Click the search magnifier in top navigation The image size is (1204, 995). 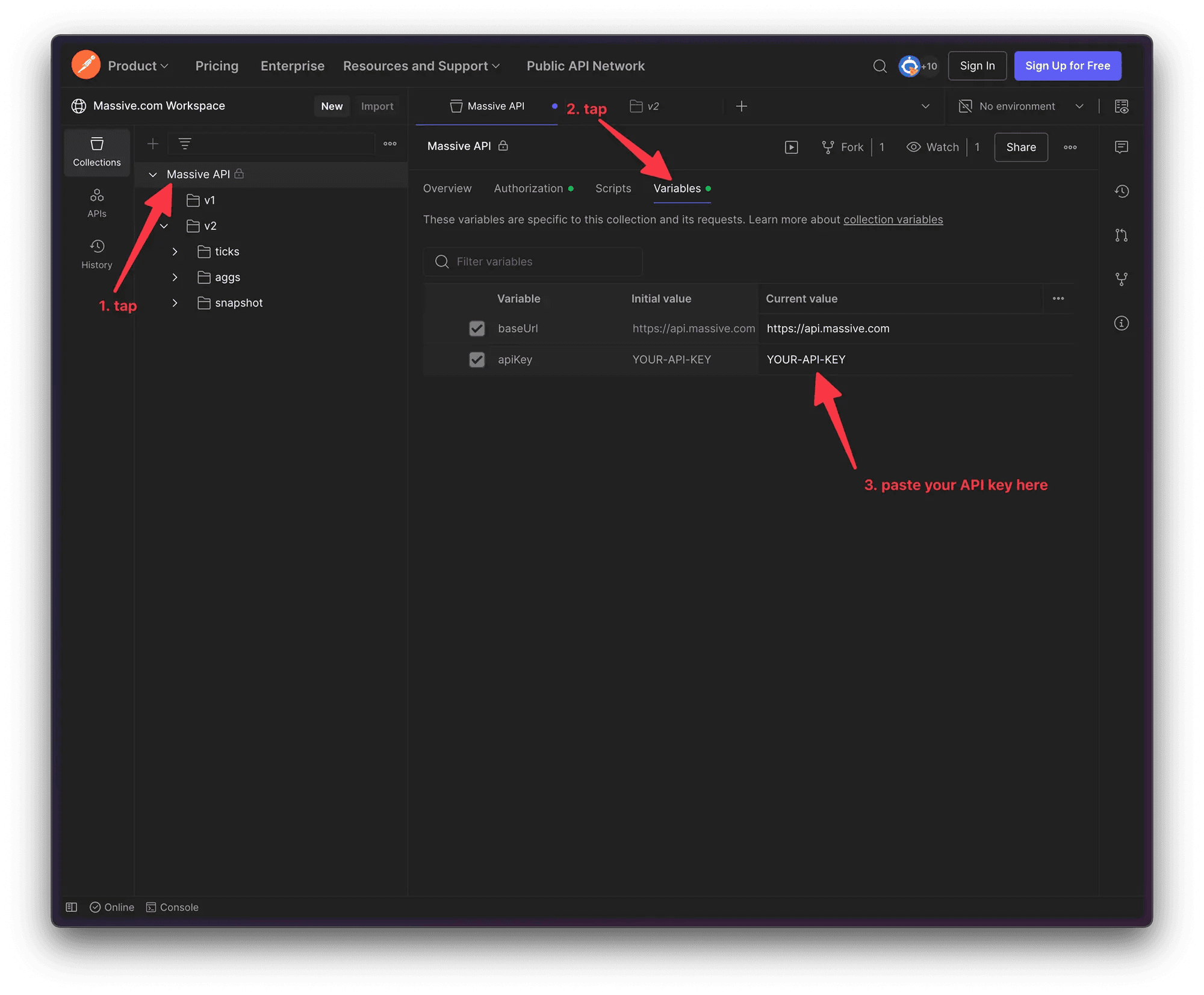point(880,66)
